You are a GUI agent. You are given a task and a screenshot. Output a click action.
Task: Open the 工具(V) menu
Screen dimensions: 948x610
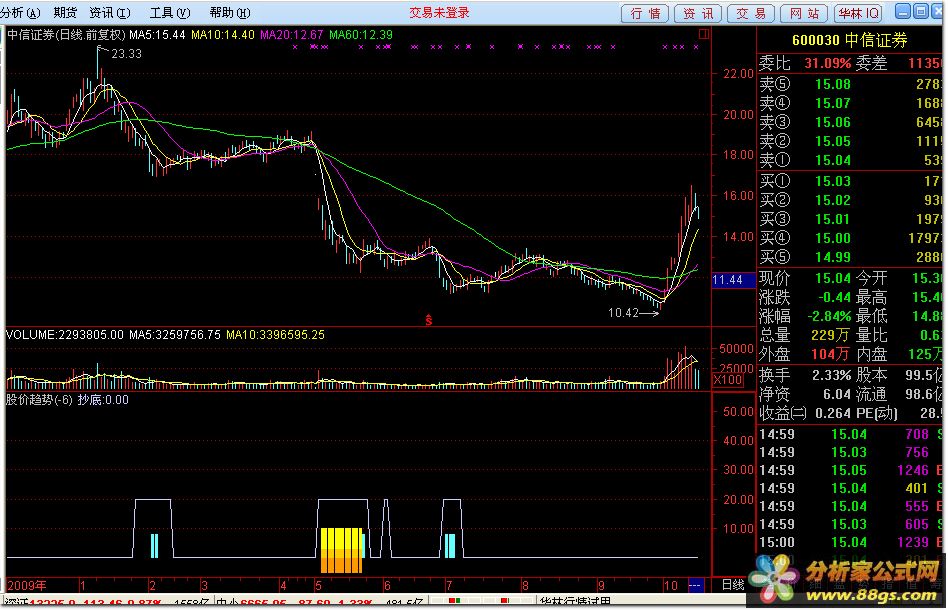(170, 13)
